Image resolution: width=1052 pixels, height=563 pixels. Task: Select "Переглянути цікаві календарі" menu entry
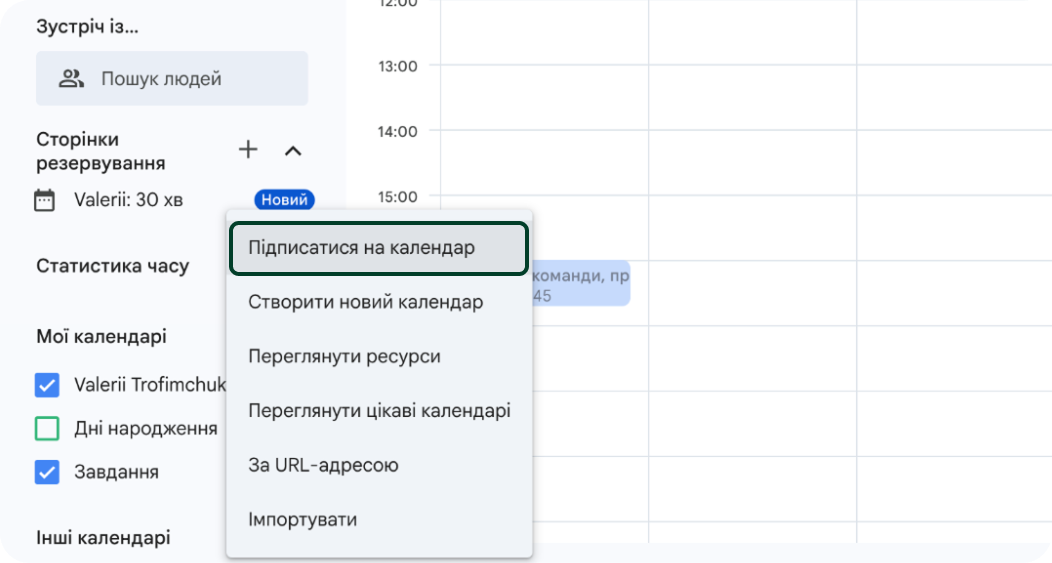379,410
